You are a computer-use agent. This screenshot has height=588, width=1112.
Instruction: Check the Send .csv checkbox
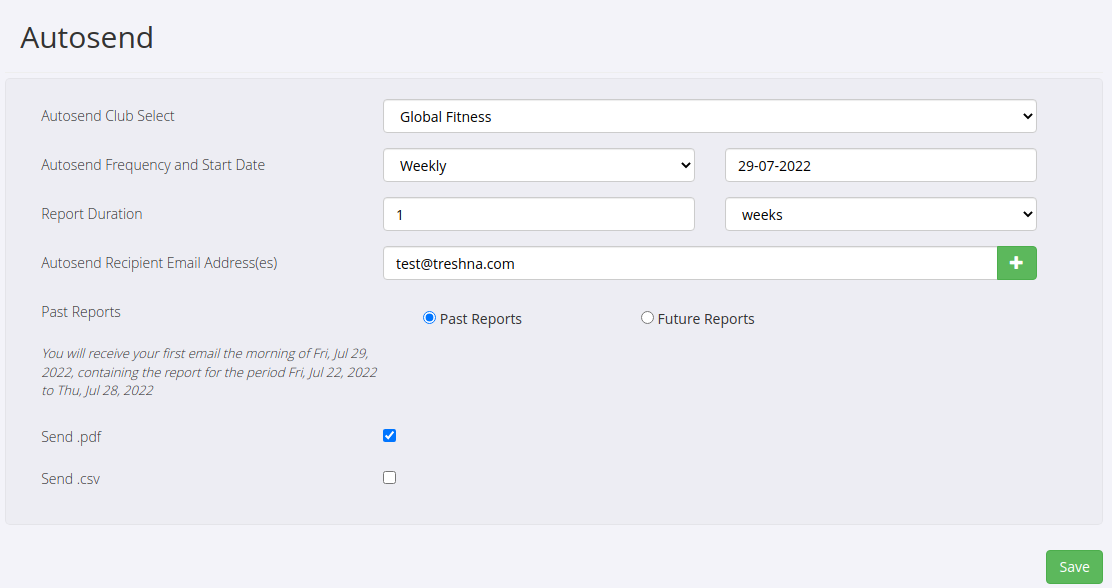point(389,477)
